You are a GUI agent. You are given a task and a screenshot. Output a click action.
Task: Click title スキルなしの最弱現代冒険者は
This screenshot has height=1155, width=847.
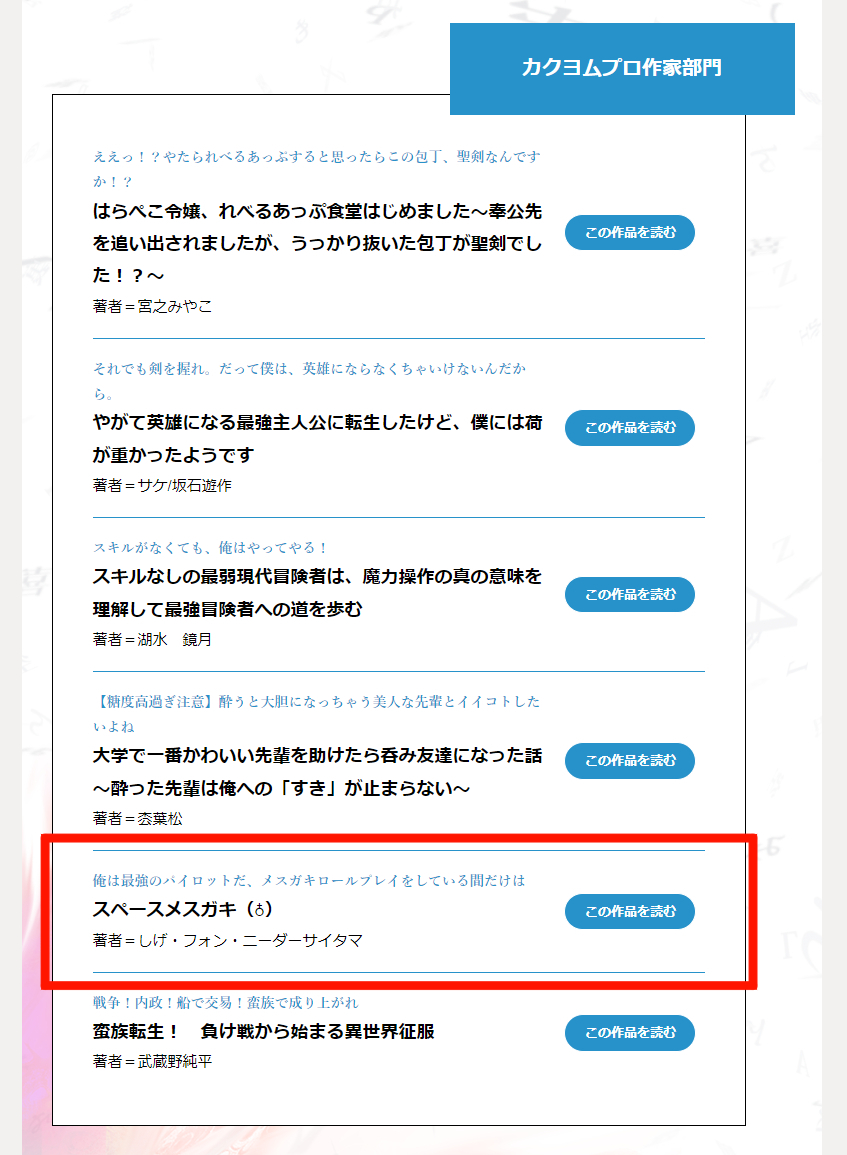tap(317, 593)
